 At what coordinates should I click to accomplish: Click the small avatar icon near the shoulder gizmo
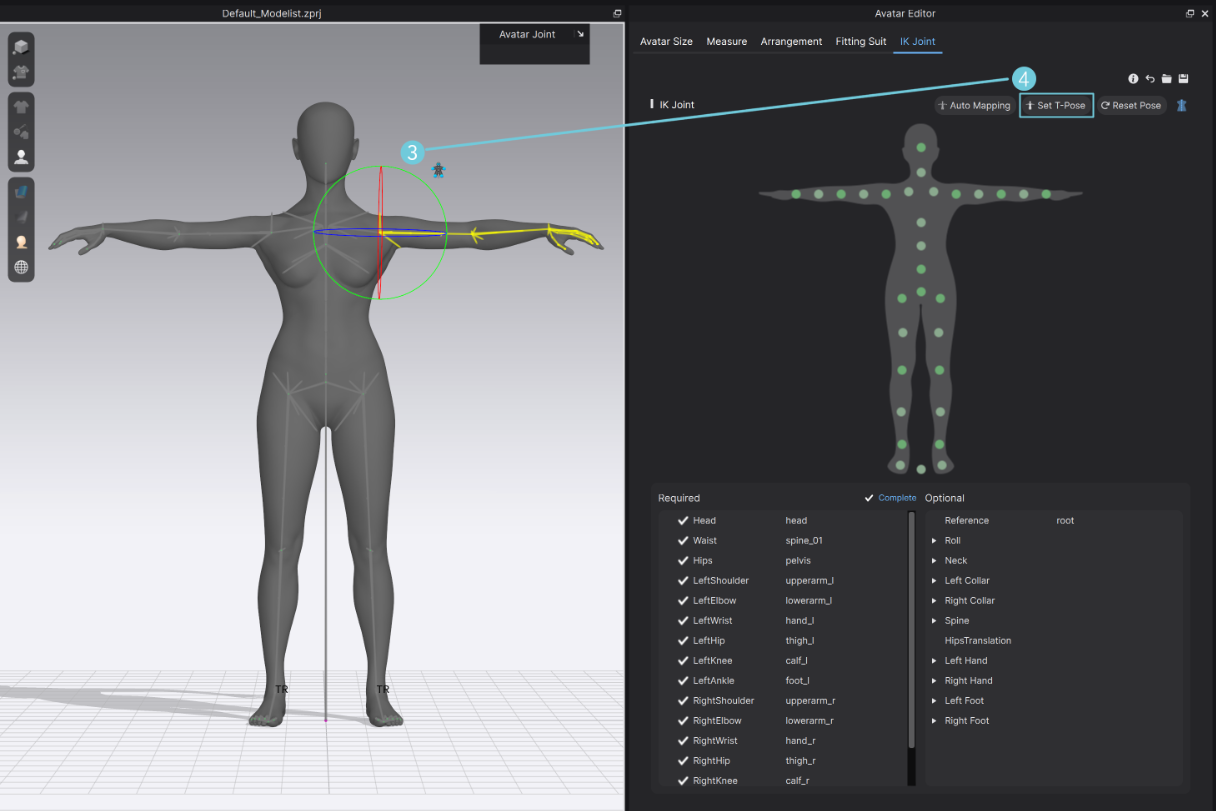(x=438, y=170)
